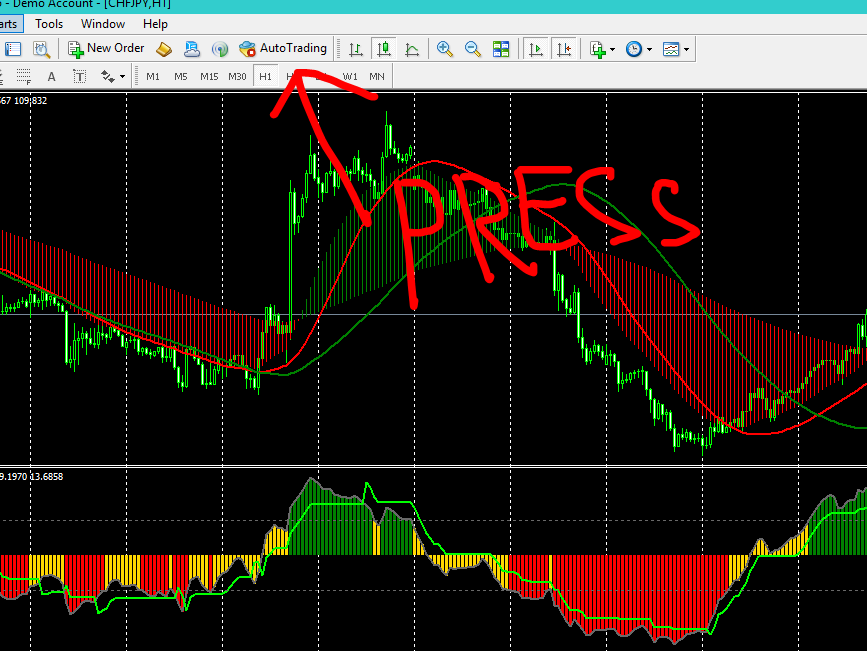This screenshot has height=651, width=867.
Task: Select the text label 'T' tool
Action: point(80,76)
